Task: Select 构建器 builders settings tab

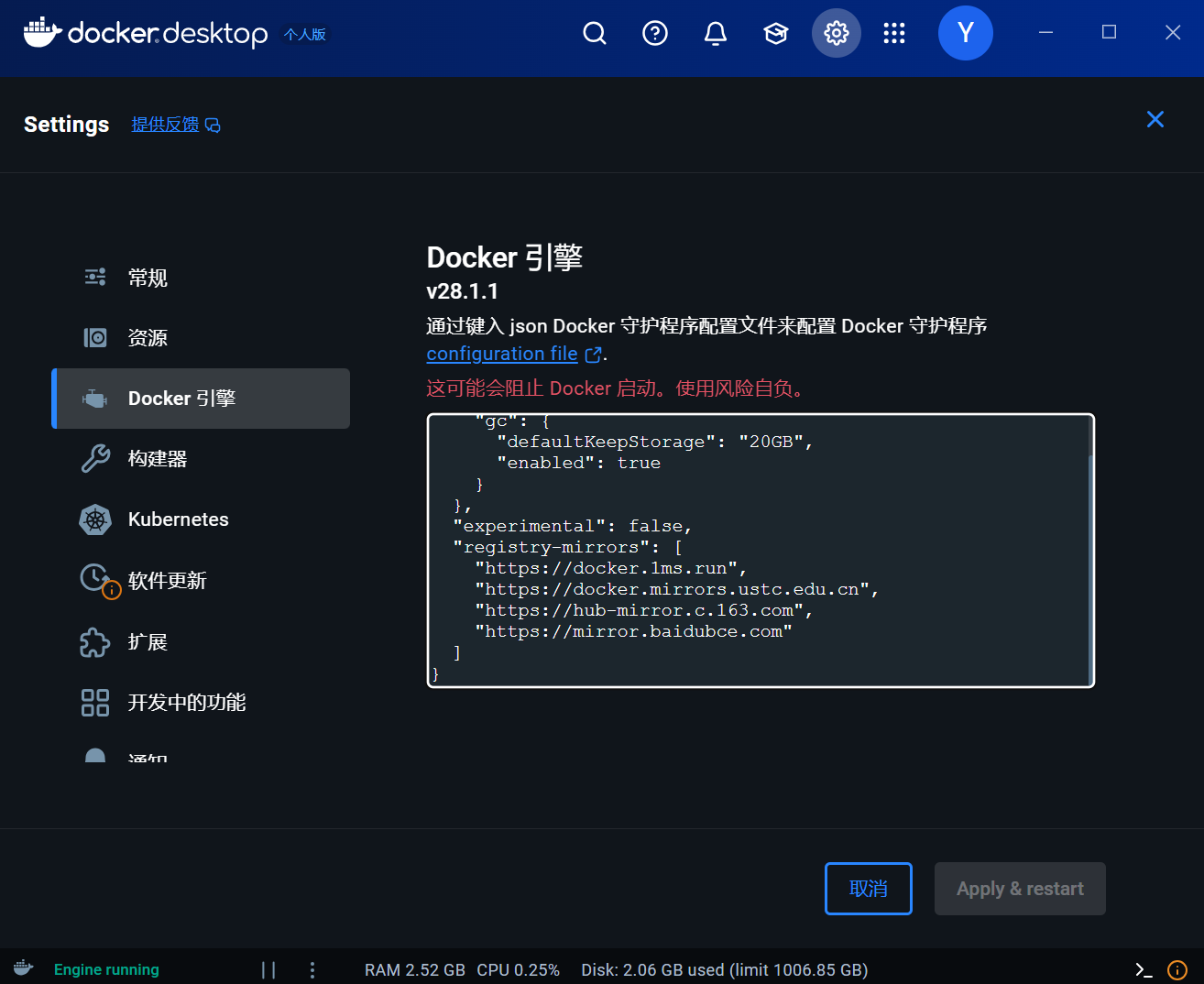Action: (x=201, y=459)
